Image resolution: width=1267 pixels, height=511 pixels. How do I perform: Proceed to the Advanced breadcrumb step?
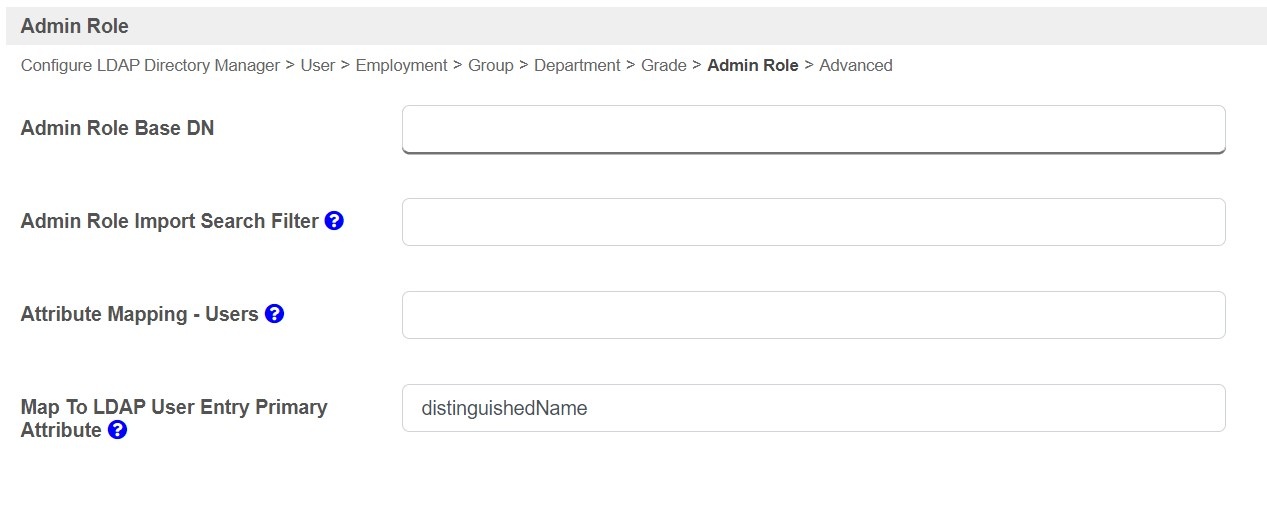[855, 65]
